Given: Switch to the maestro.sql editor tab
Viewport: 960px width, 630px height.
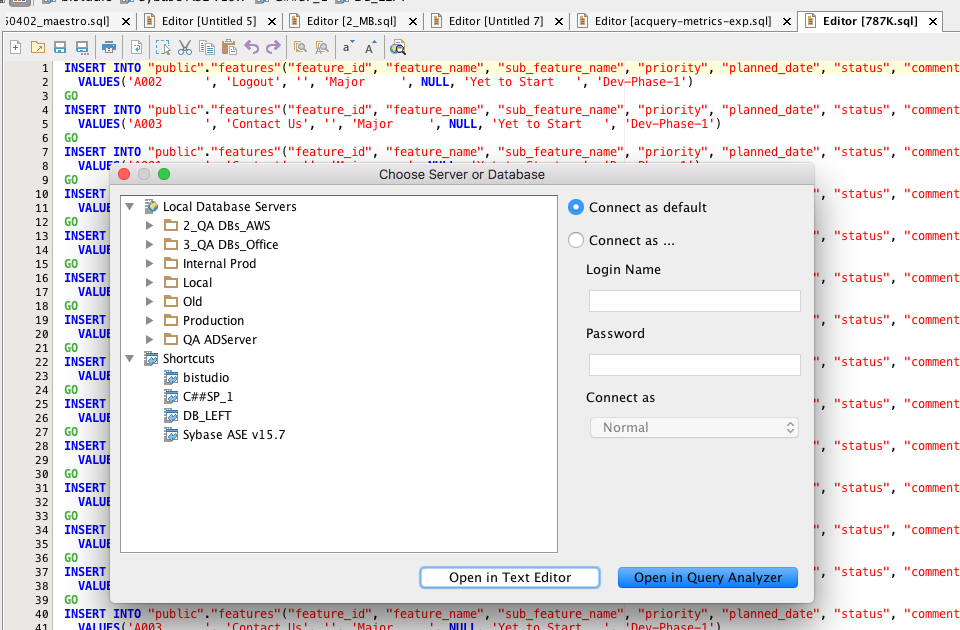Looking at the screenshot, I should point(56,21).
